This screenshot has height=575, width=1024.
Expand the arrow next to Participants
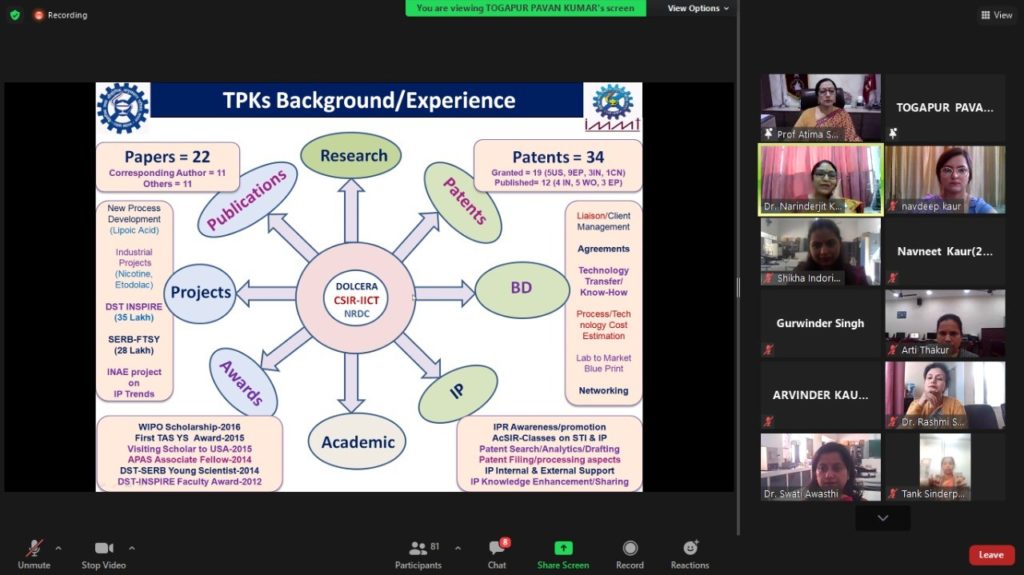coord(458,548)
